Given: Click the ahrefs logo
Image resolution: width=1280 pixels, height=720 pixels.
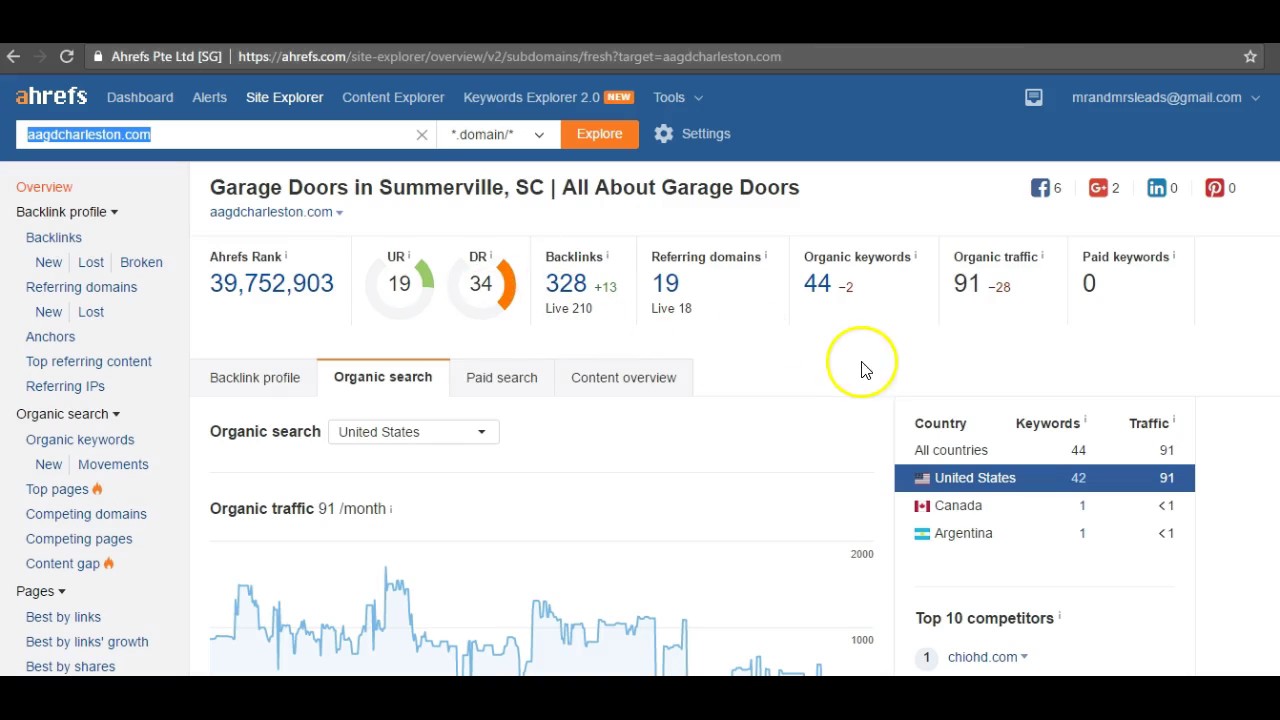Looking at the screenshot, I should pos(51,97).
